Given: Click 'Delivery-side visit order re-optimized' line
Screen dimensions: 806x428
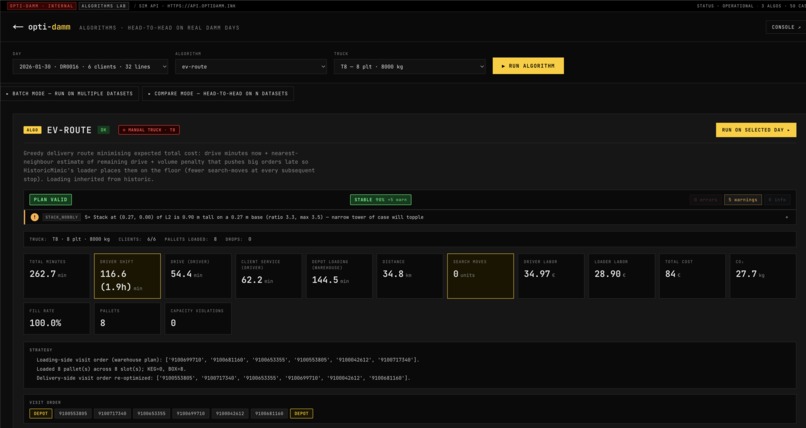Looking at the screenshot, I should coord(223,378).
